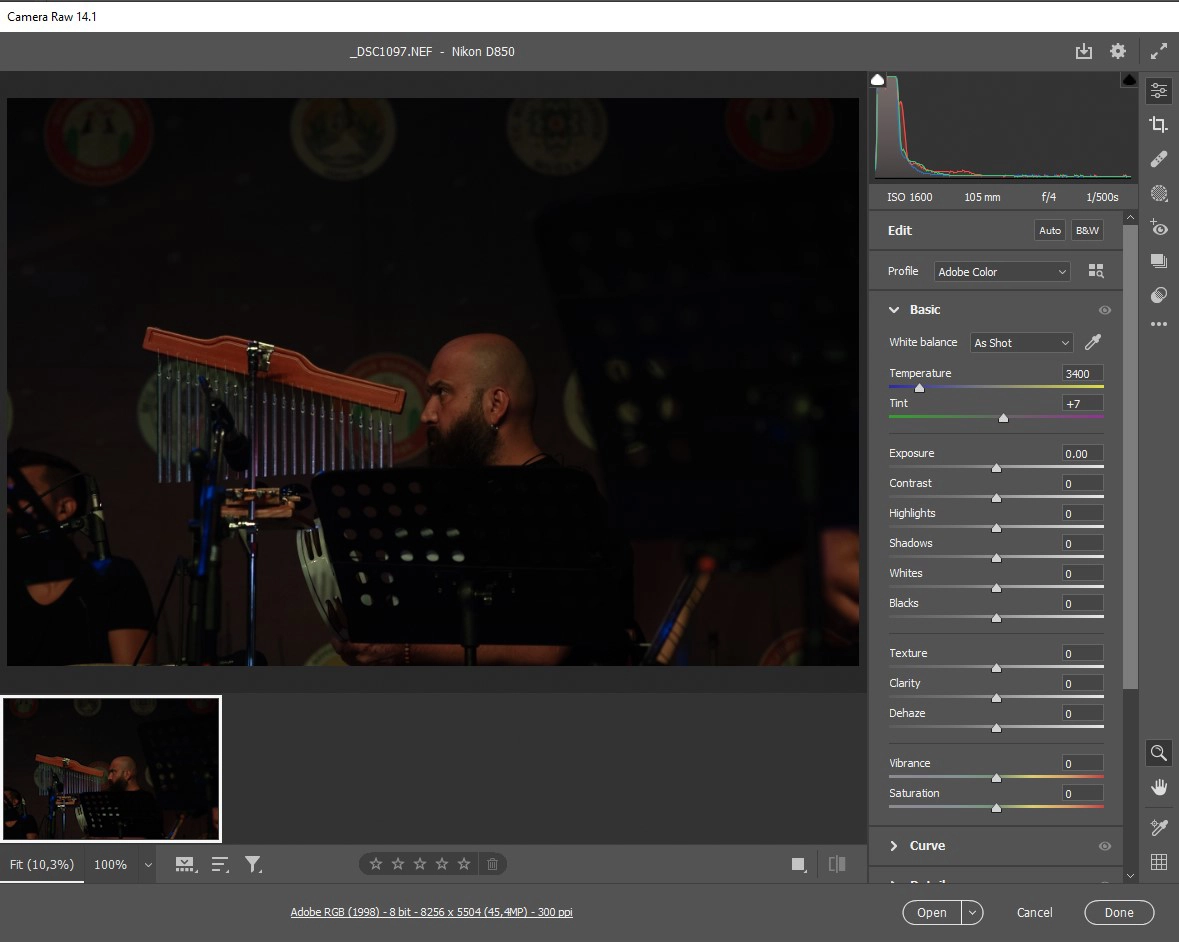The height and width of the screenshot is (942, 1179).
Task: Select the Red Eye removal tool
Action: (x=1159, y=227)
